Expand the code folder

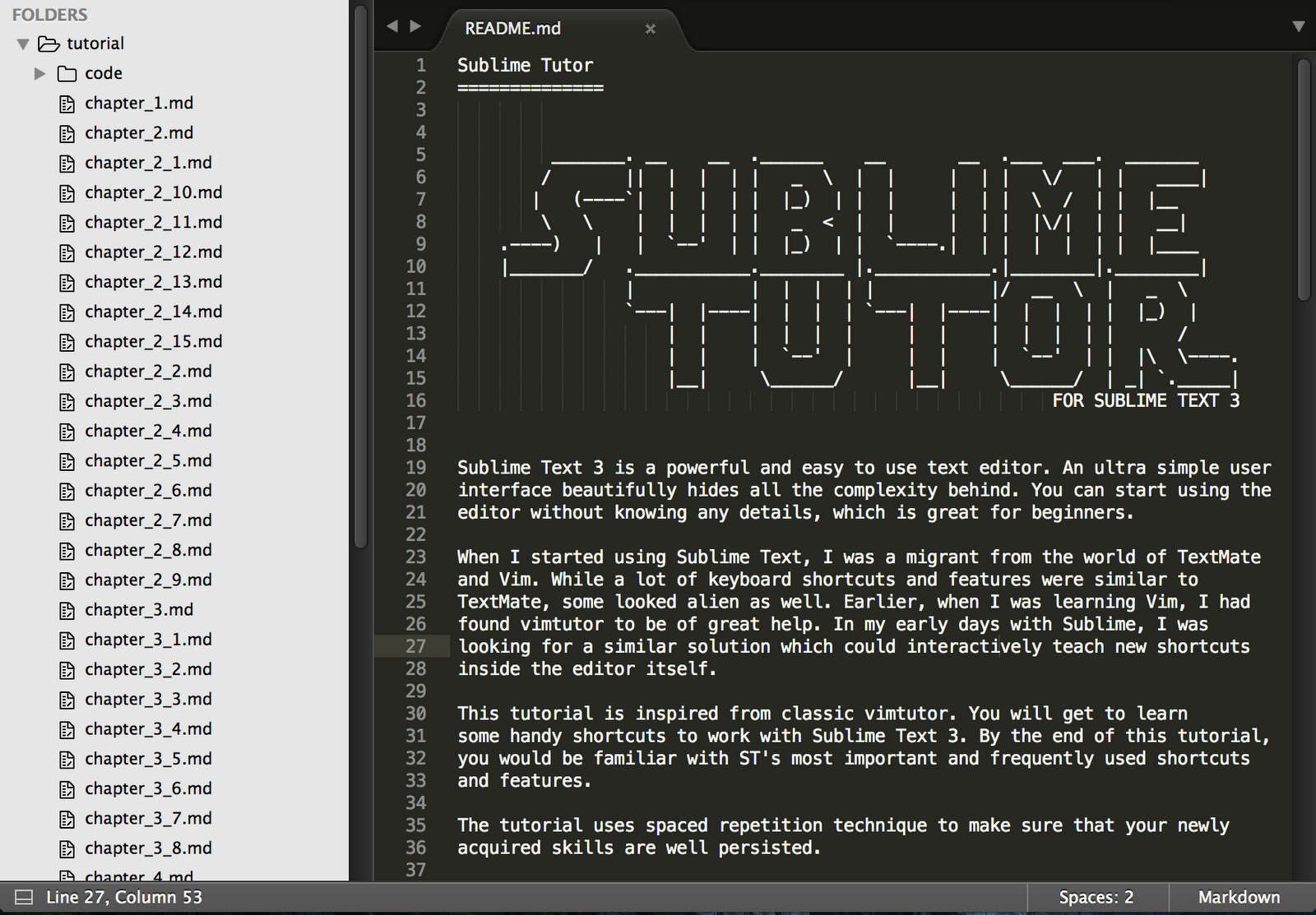pos(39,73)
